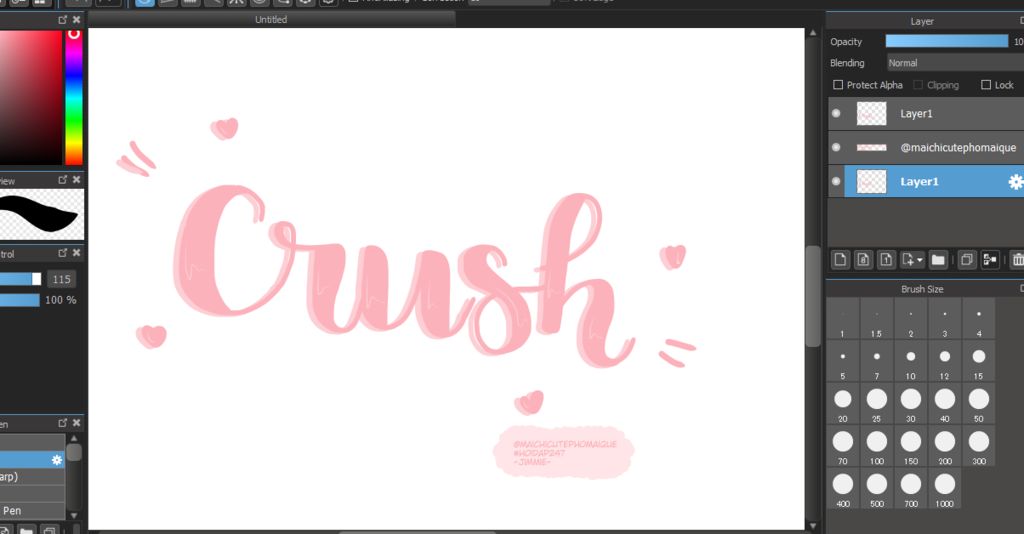Float the brush control panel

63,253
